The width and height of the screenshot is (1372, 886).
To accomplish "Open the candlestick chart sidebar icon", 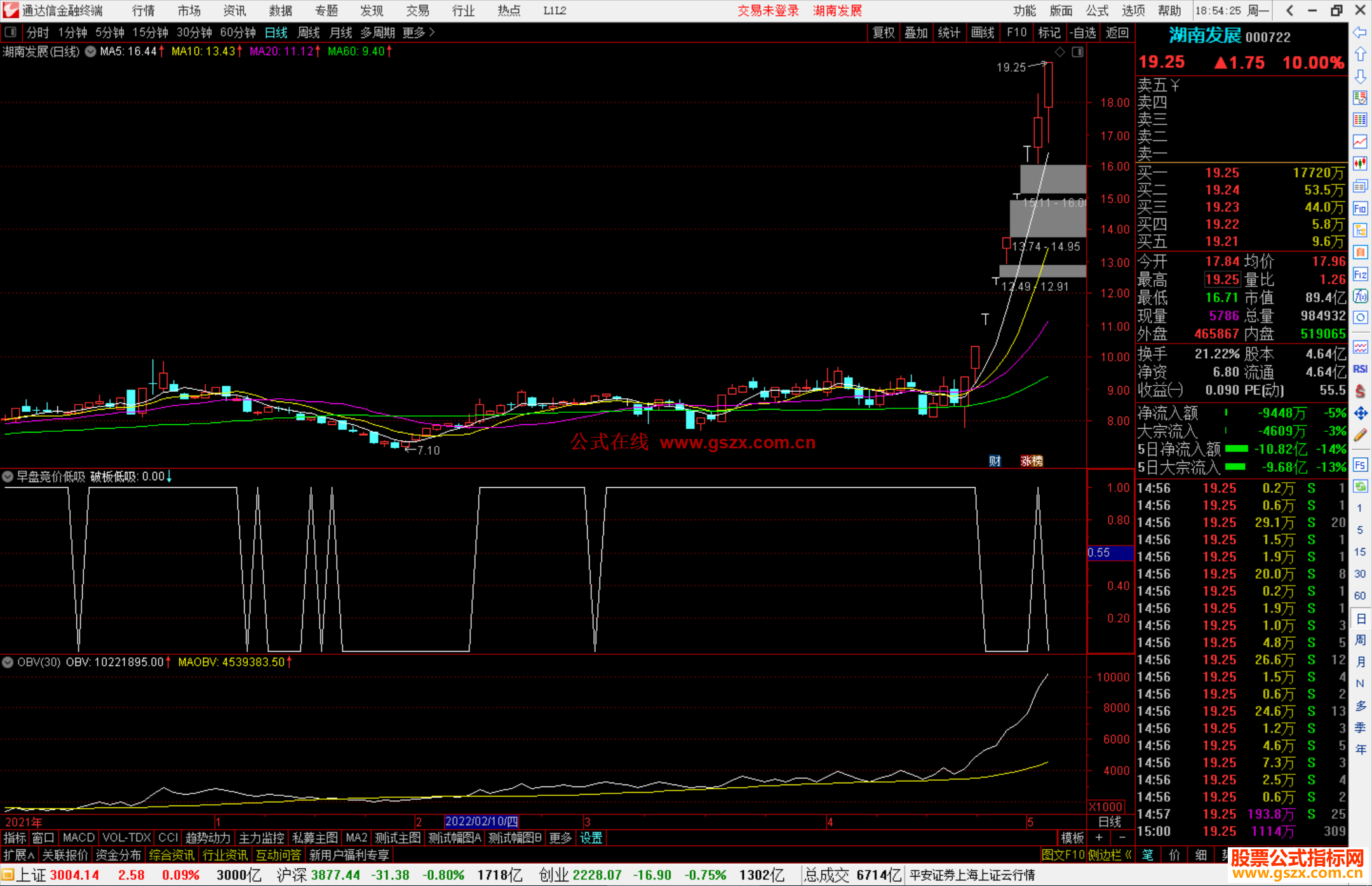I will tap(1360, 163).
